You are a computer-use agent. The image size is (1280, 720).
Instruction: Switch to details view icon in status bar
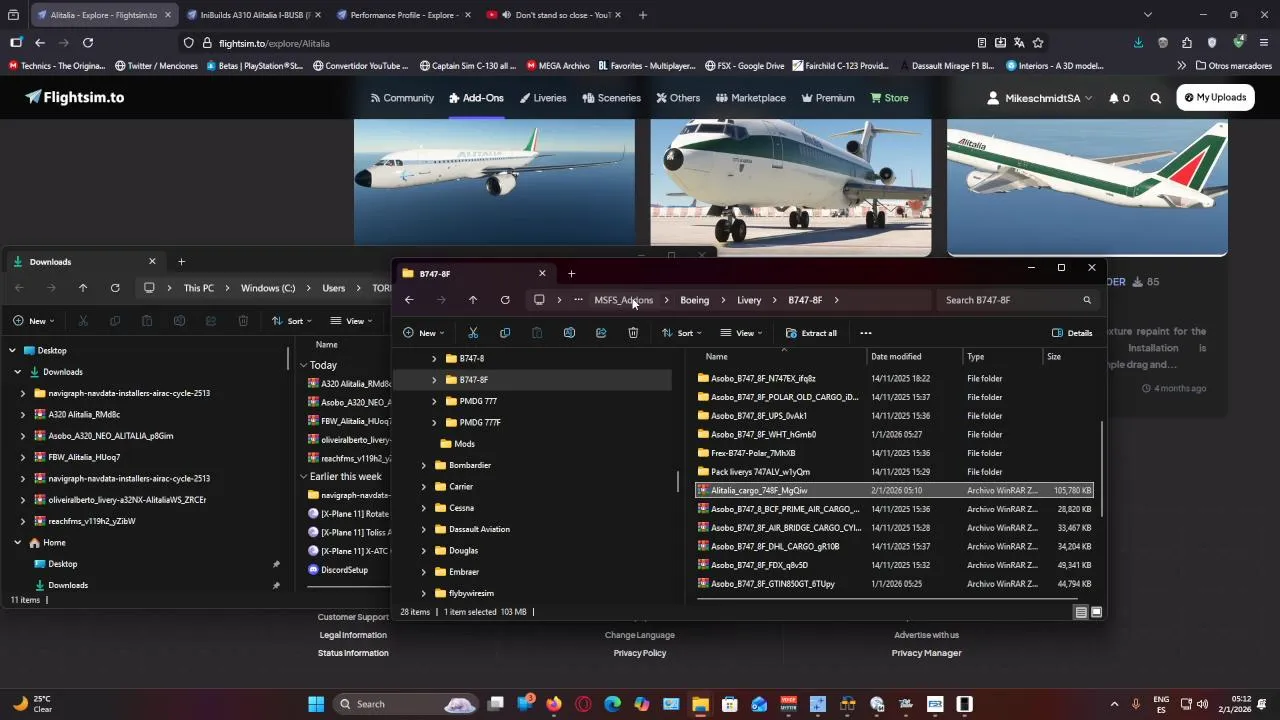[1081, 612]
